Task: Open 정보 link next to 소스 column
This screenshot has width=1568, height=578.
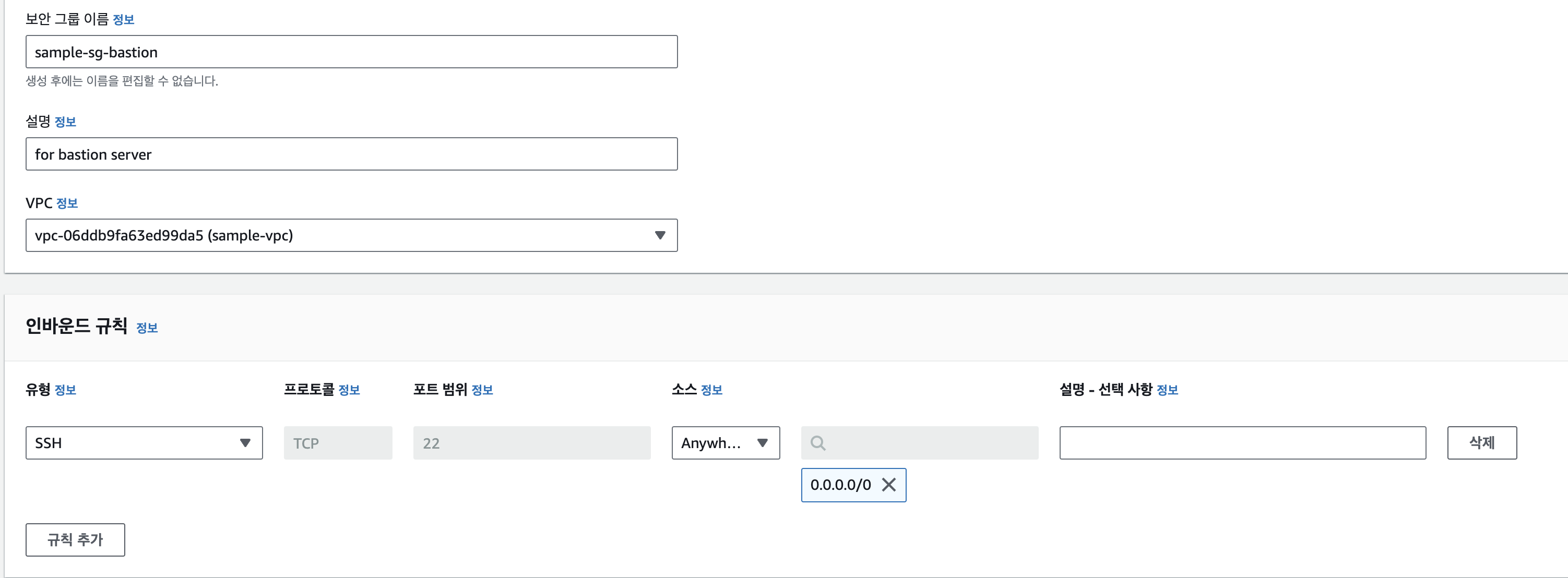Action: click(x=711, y=390)
